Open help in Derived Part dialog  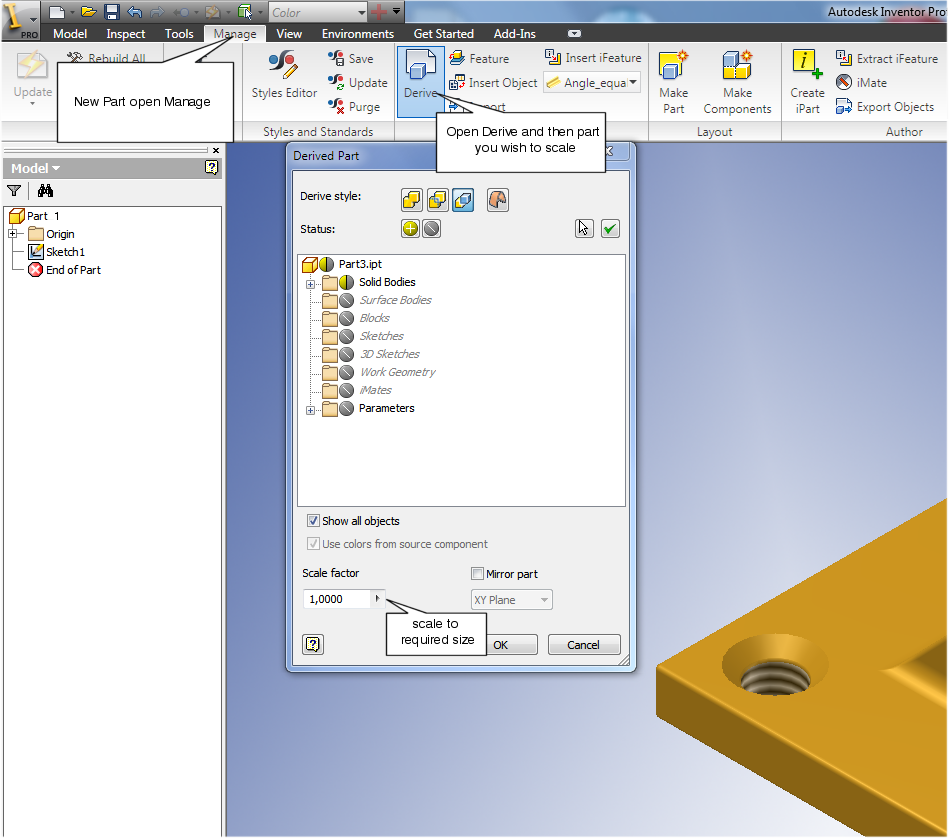pyautogui.click(x=313, y=644)
